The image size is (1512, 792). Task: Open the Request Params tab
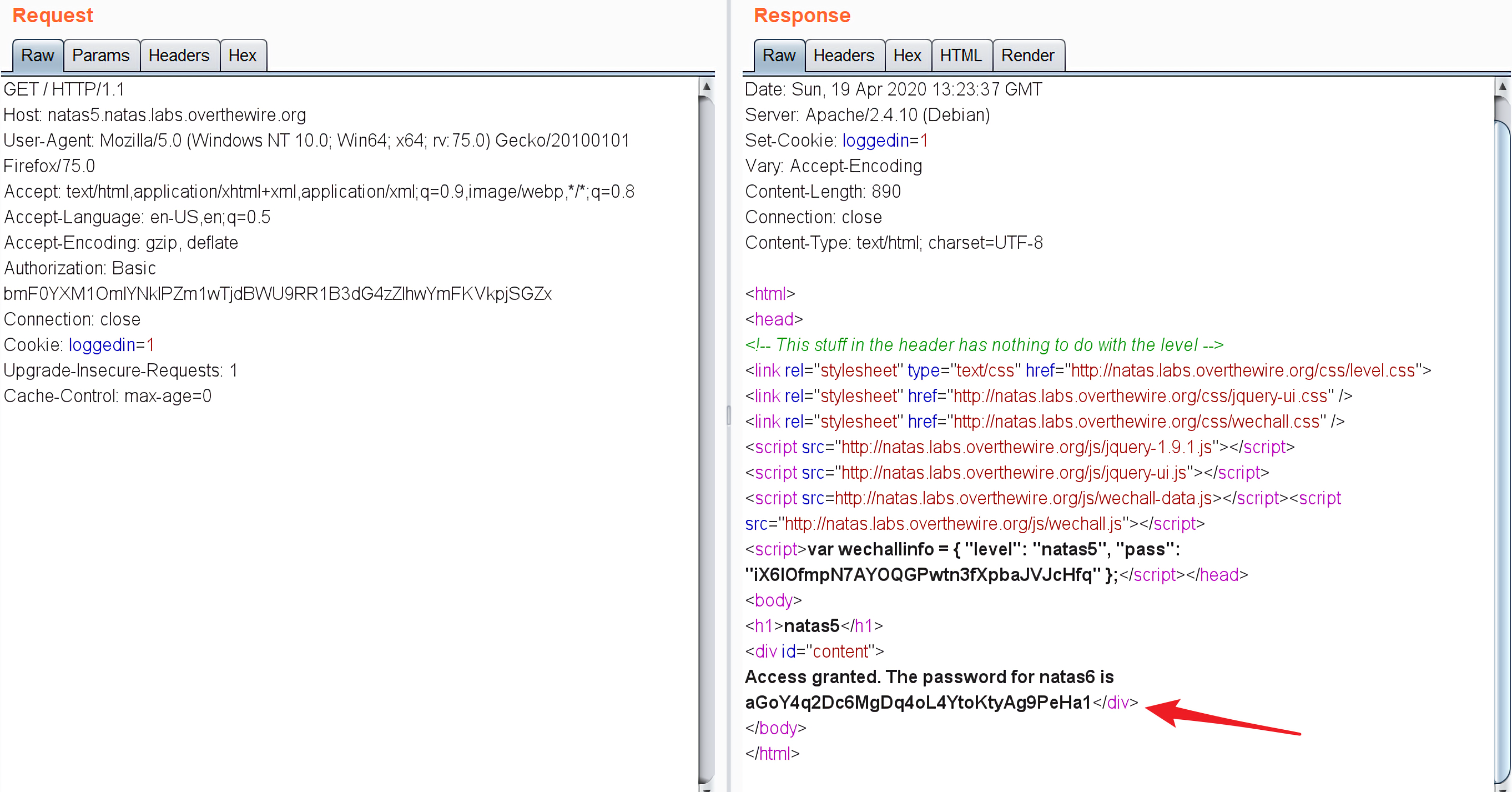(x=101, y=56)
